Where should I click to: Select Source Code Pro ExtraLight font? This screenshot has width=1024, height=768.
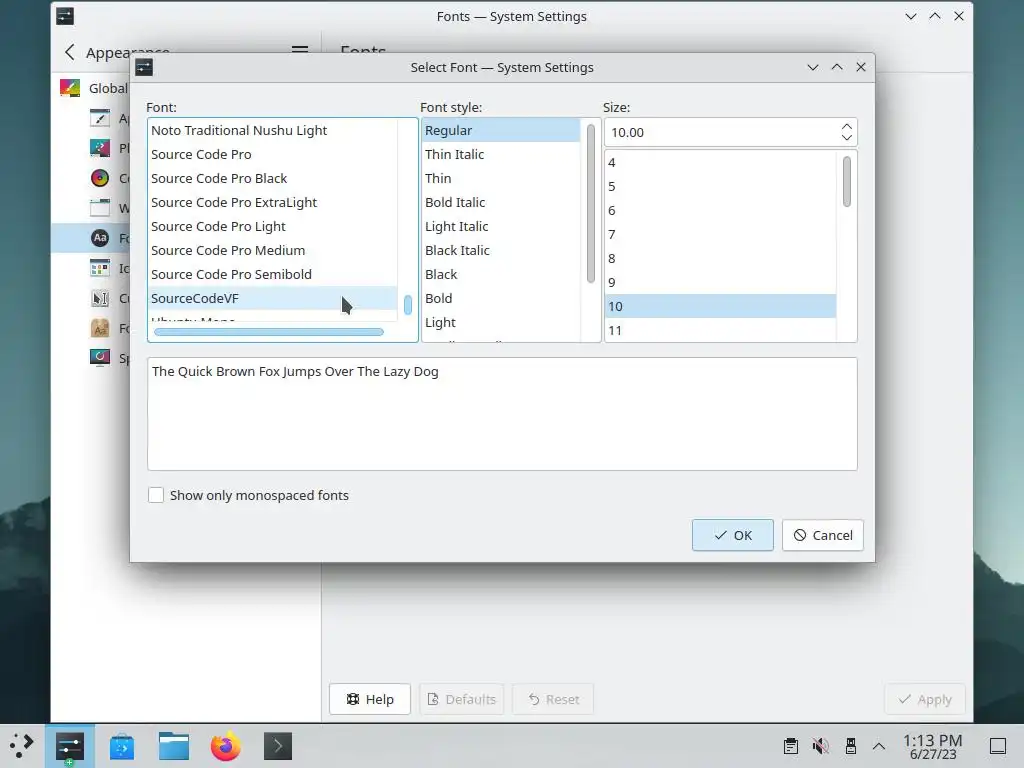[273, 202]
